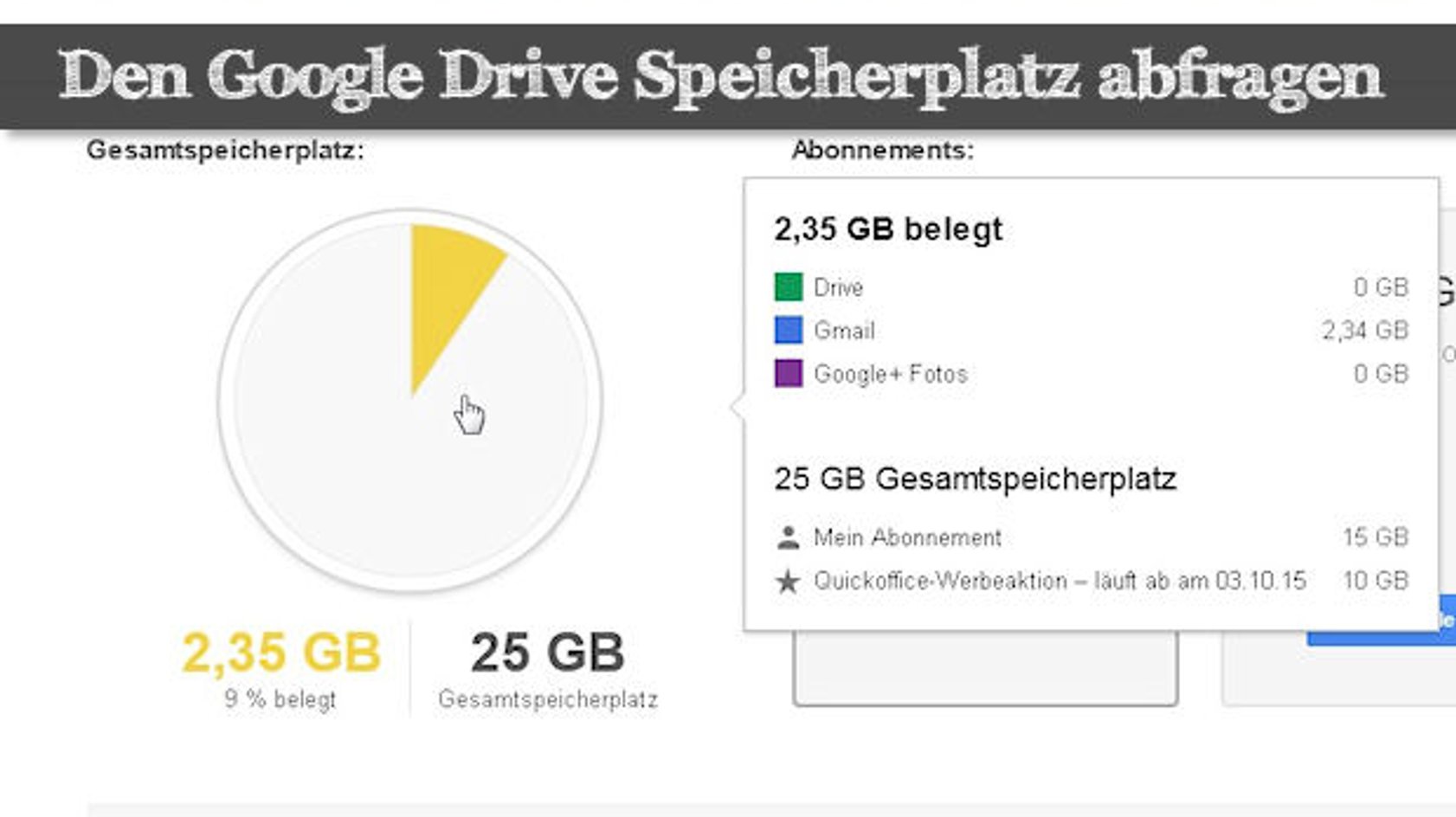Select the Gmail storage row label
Image resolution: width=1456 pixels, height=817 pixels.
coord(844,331)
